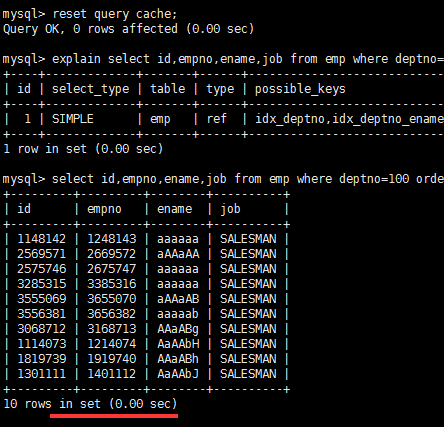Screen dimensions: 444x427
Task: Click empno value 3385316
Action: click(112, 284)
